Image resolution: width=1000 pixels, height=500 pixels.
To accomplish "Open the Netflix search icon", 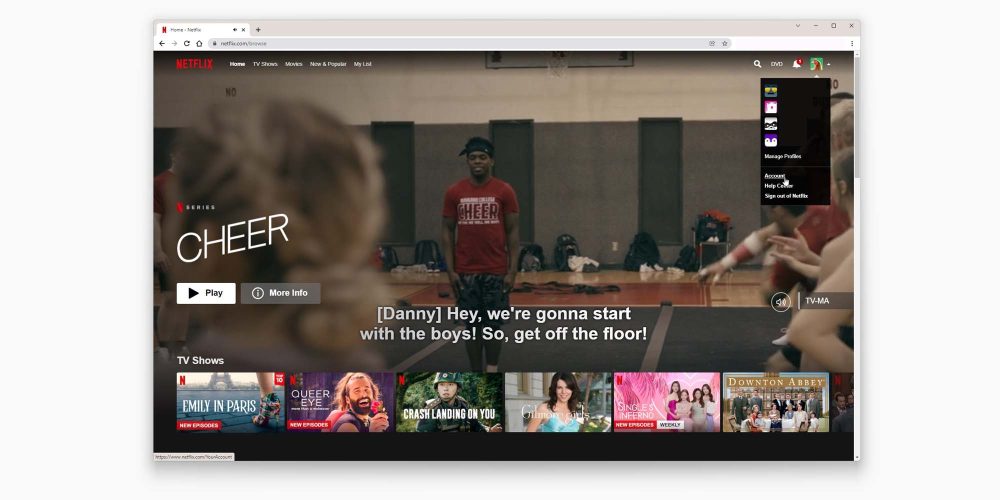I will [757, 64].
